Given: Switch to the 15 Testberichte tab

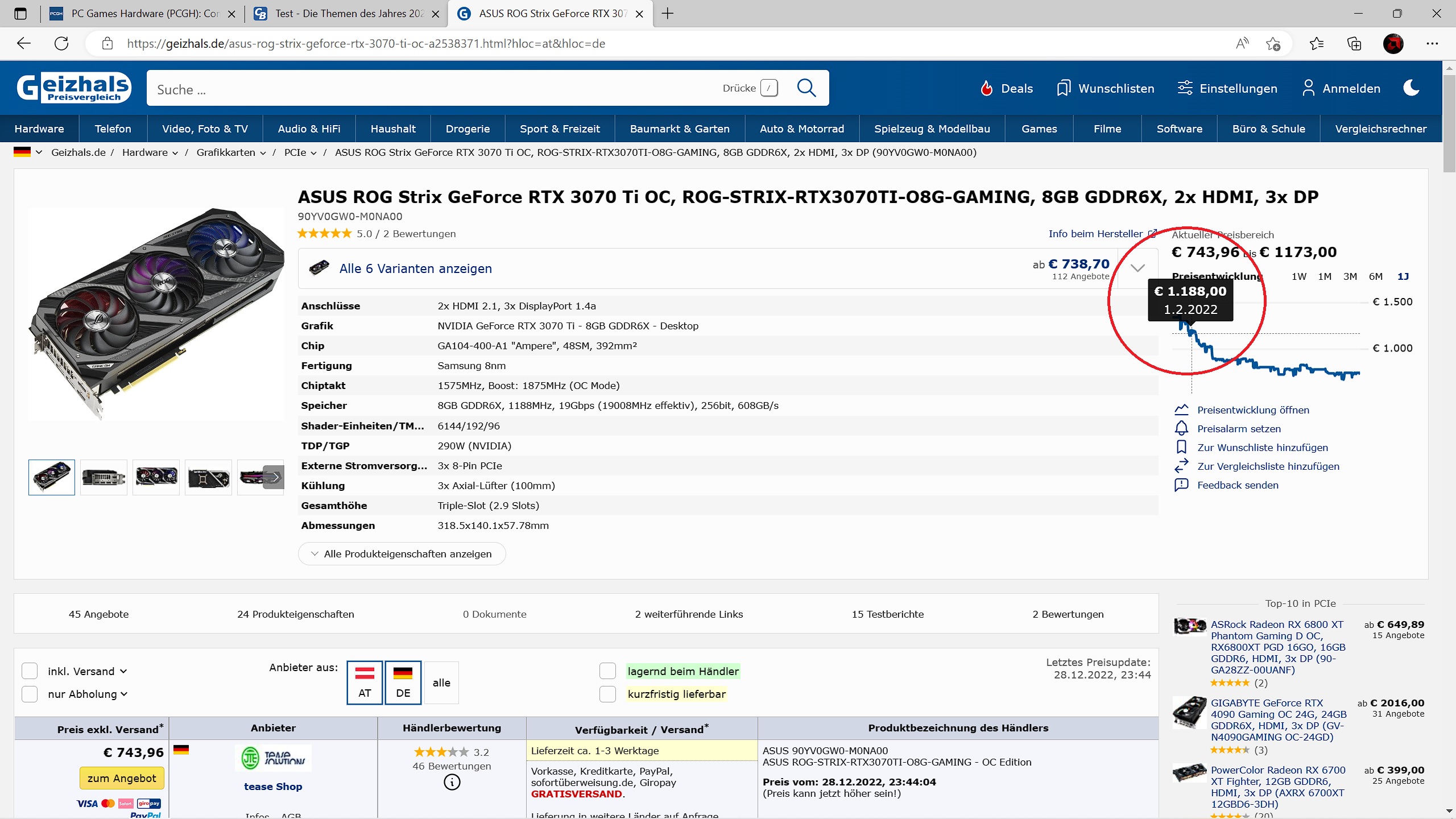Looking at the screenshot, I should tap(887, 614).
